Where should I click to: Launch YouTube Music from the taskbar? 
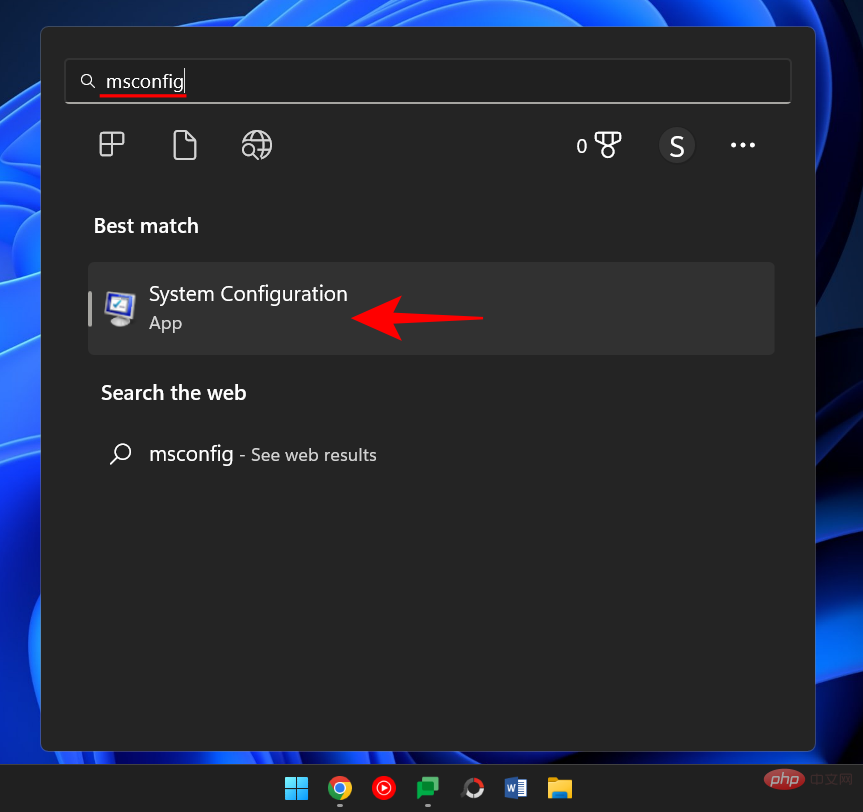[384, 788]
